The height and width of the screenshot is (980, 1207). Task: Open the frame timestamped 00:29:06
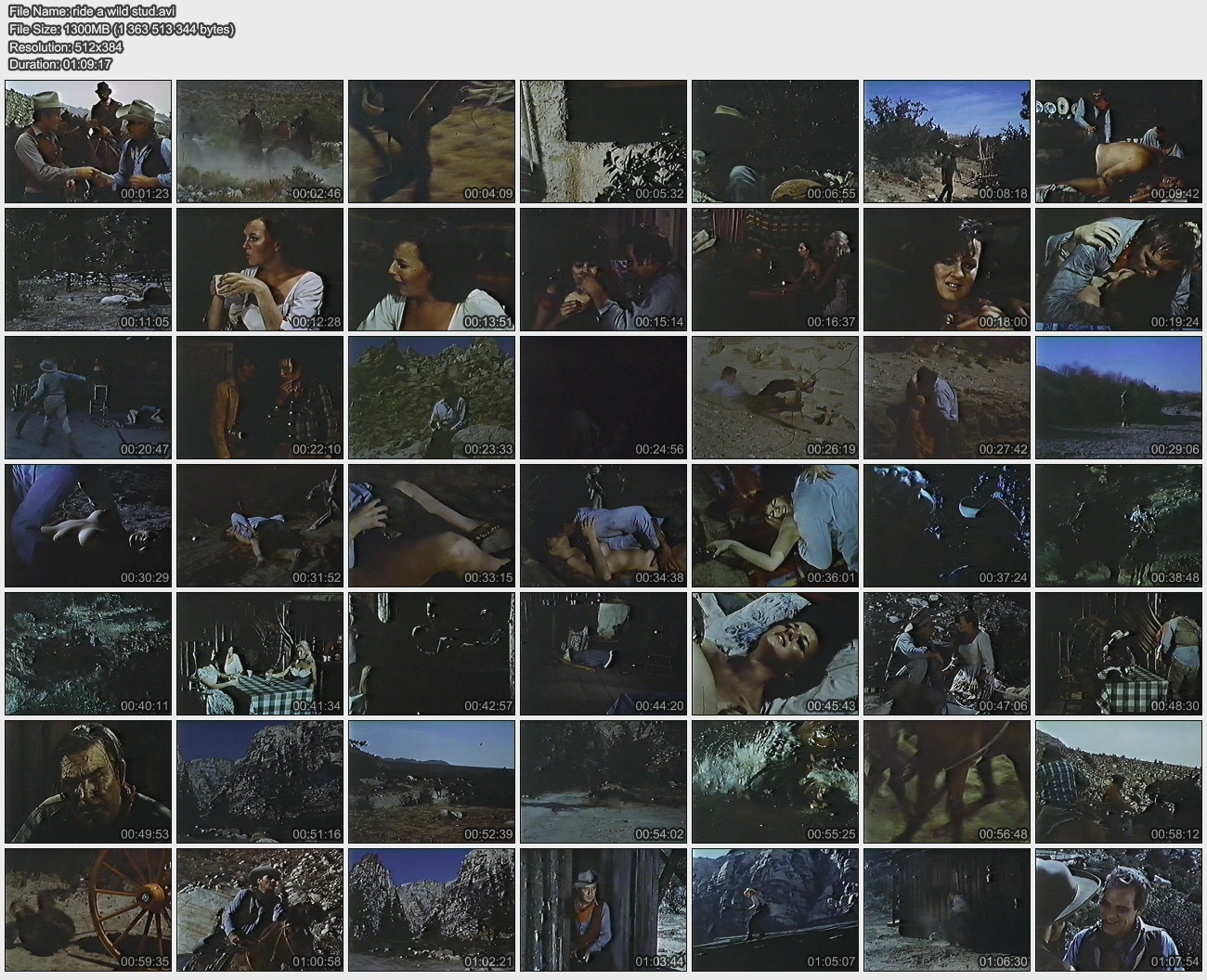(x=1119, y=397)
